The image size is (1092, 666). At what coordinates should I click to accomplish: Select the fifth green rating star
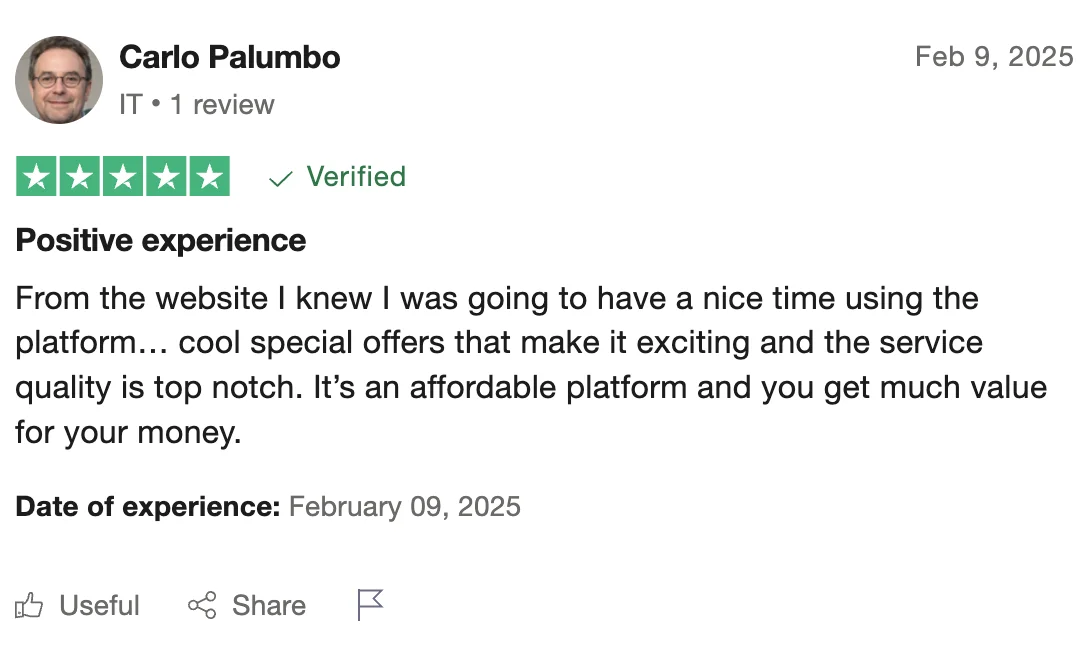[x=209, y=176]
